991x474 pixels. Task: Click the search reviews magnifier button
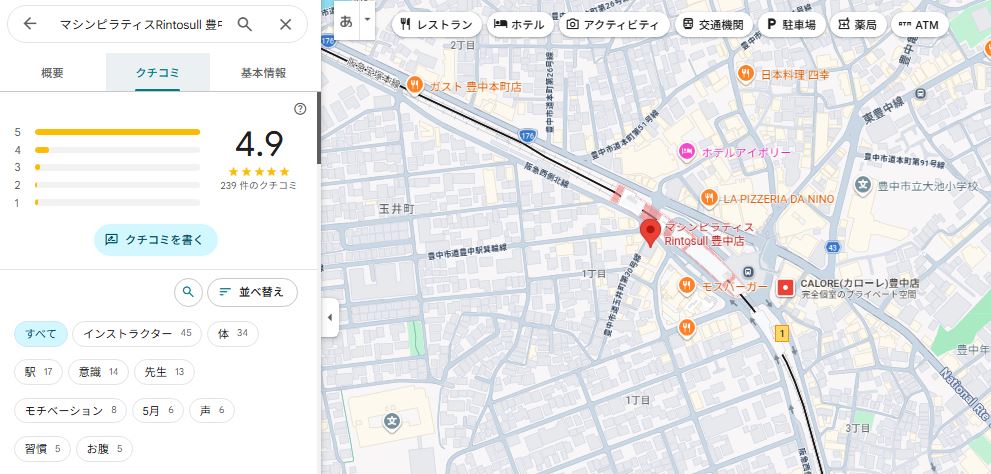point(187,292)
